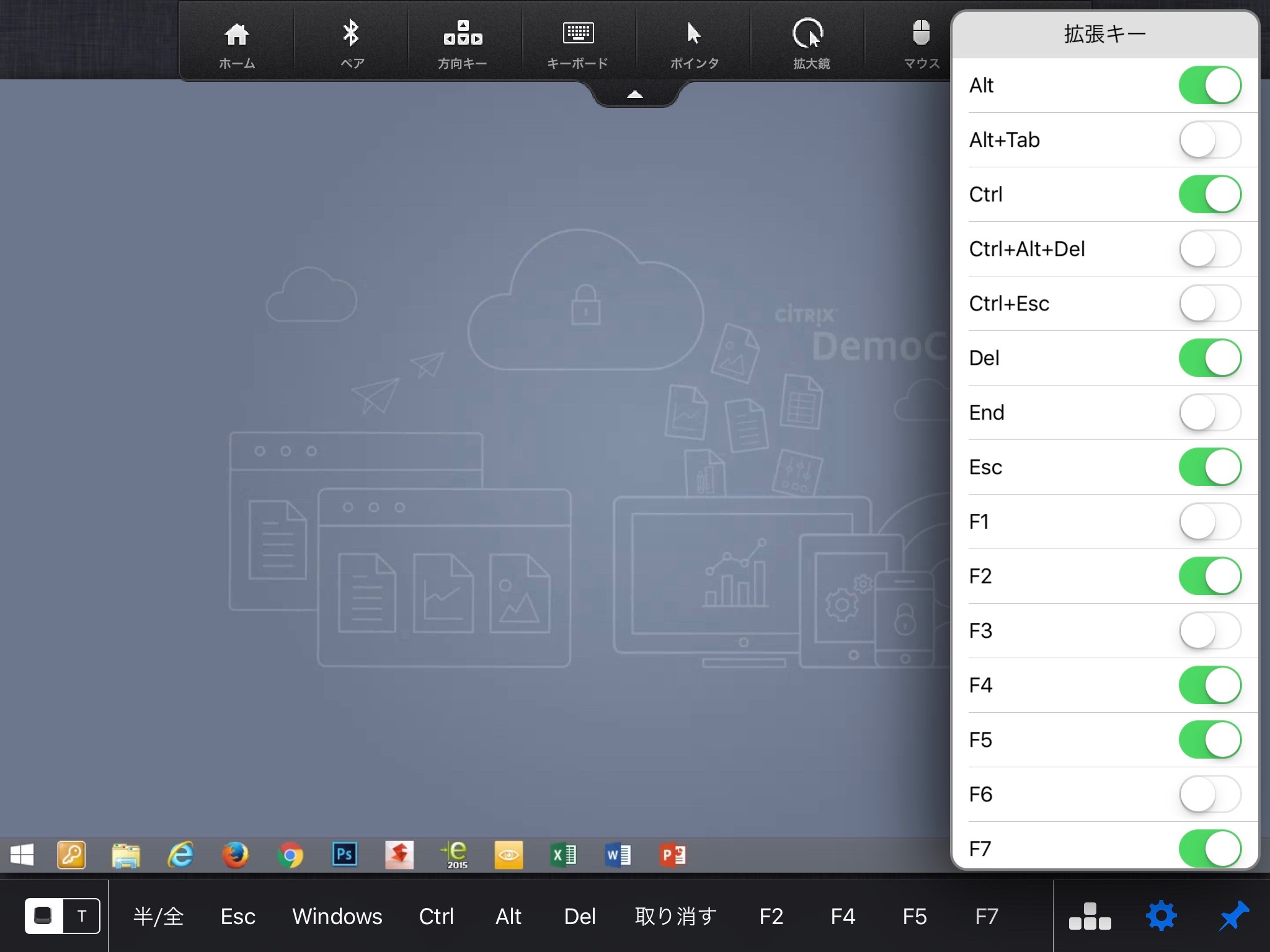Screen dimensions: 1270x952
Task: Open the arrow-keys blocks icon in bottom bar
Action: pos(1090,916)
